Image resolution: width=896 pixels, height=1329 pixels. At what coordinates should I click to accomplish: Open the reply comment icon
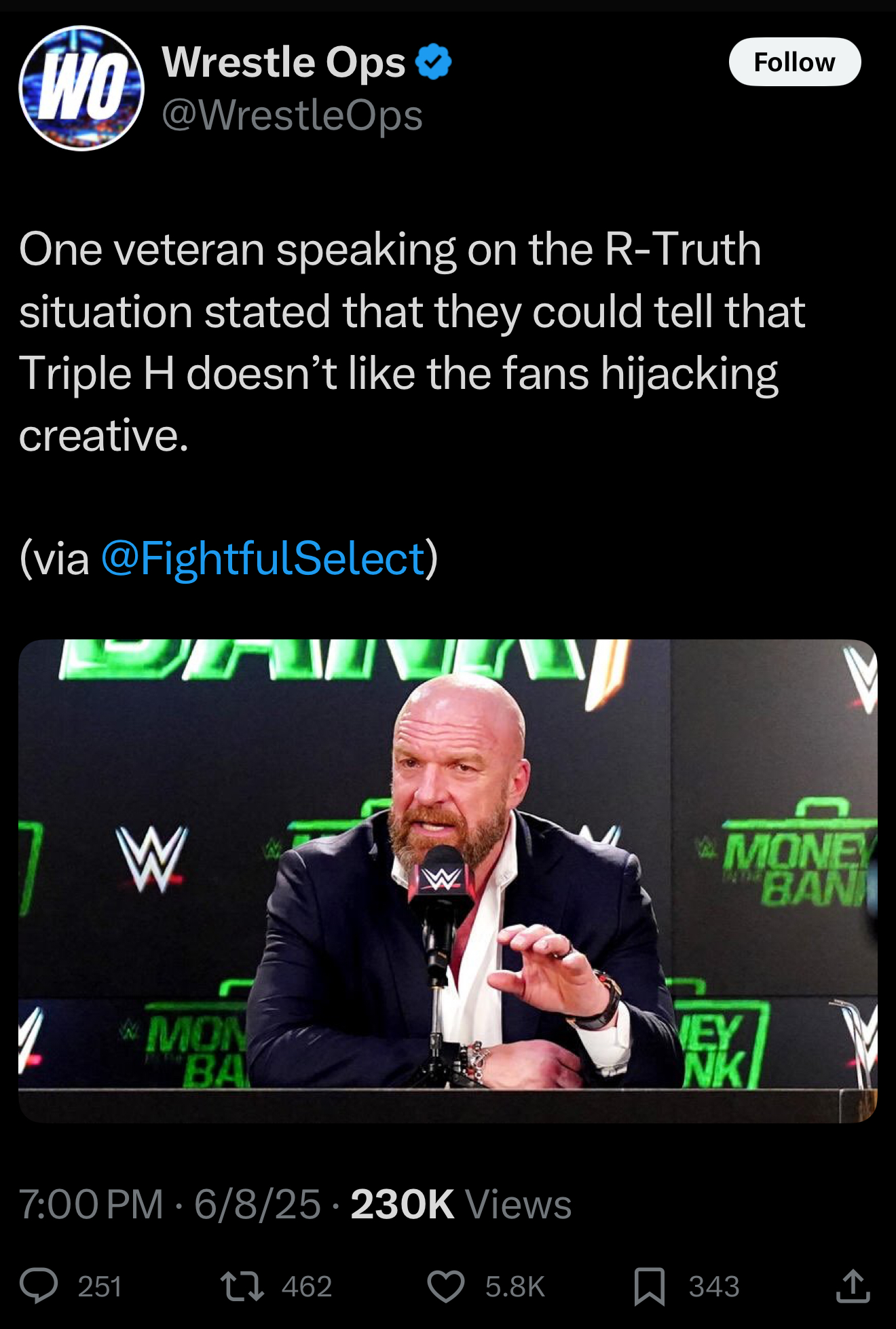point(39,1286)
